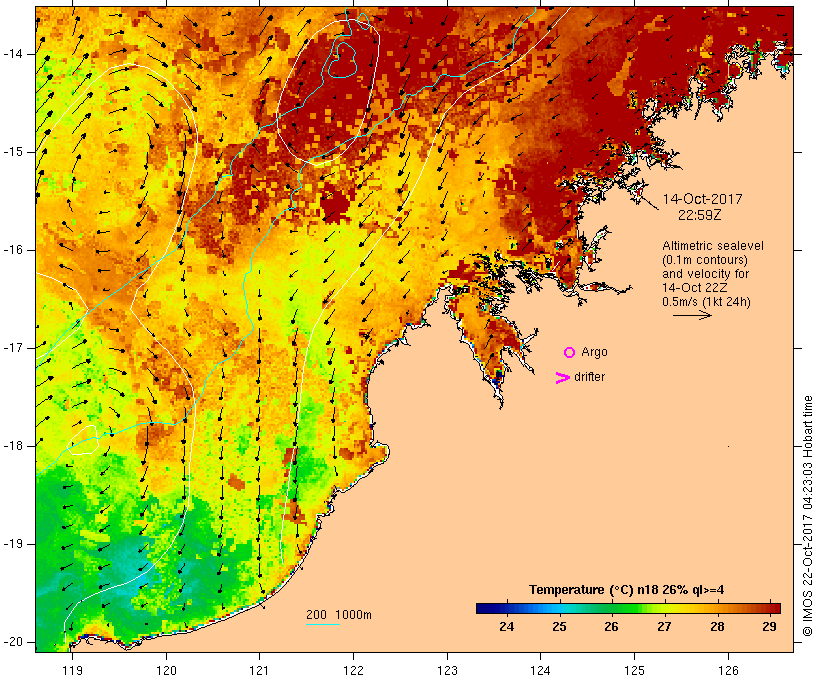Click the 0.5m/s velocity scale arrow
This screenshot has height=680, width=820.
[692, 315]
